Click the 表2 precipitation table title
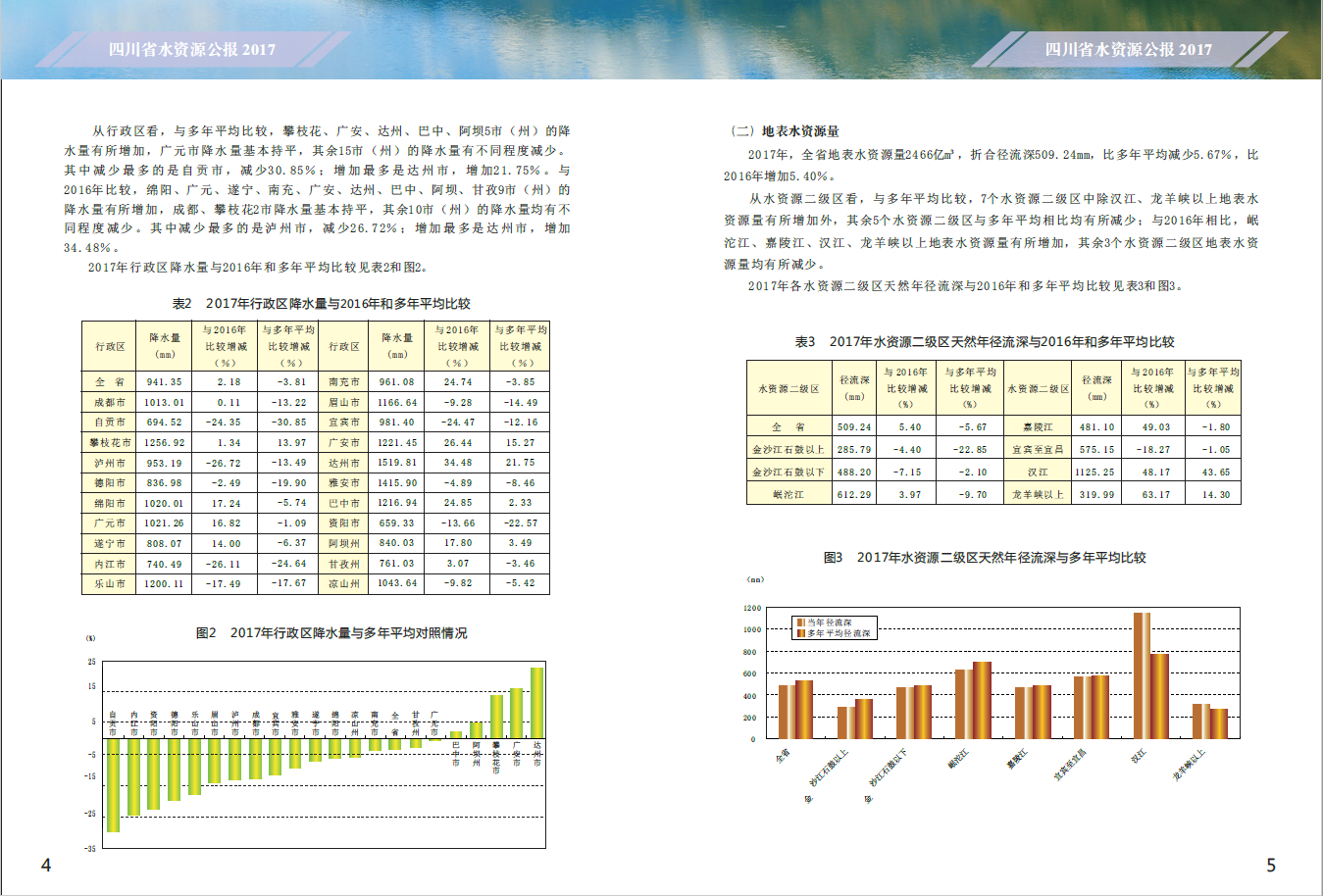The image size is (1323, 896). pyautogui.click(x=321, y=304)
